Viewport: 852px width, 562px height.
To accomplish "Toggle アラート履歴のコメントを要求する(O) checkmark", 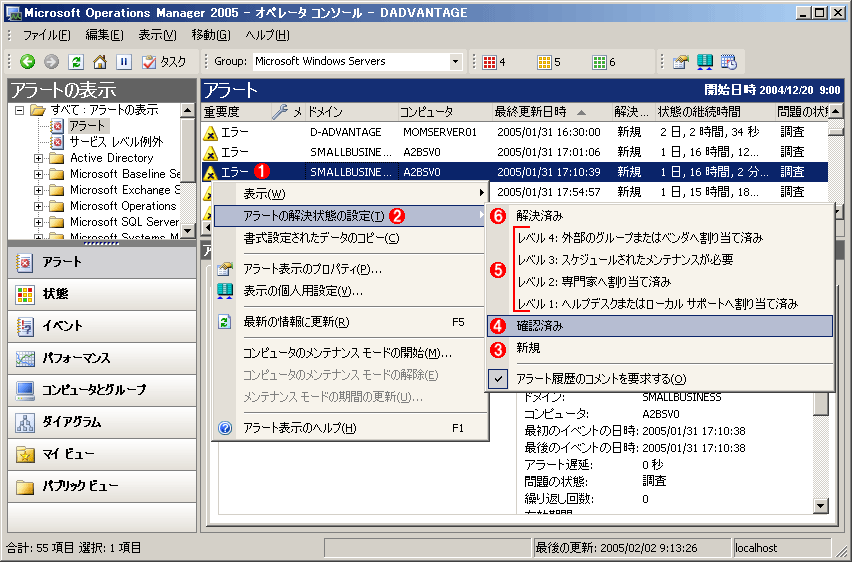I will pos(660,379).
